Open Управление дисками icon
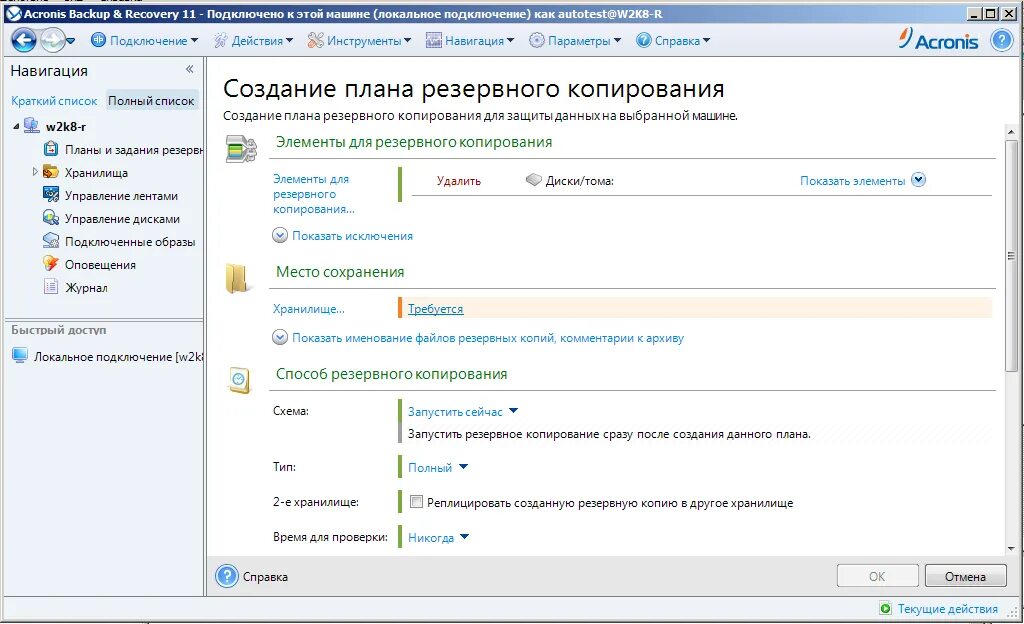 click(50, 218)
